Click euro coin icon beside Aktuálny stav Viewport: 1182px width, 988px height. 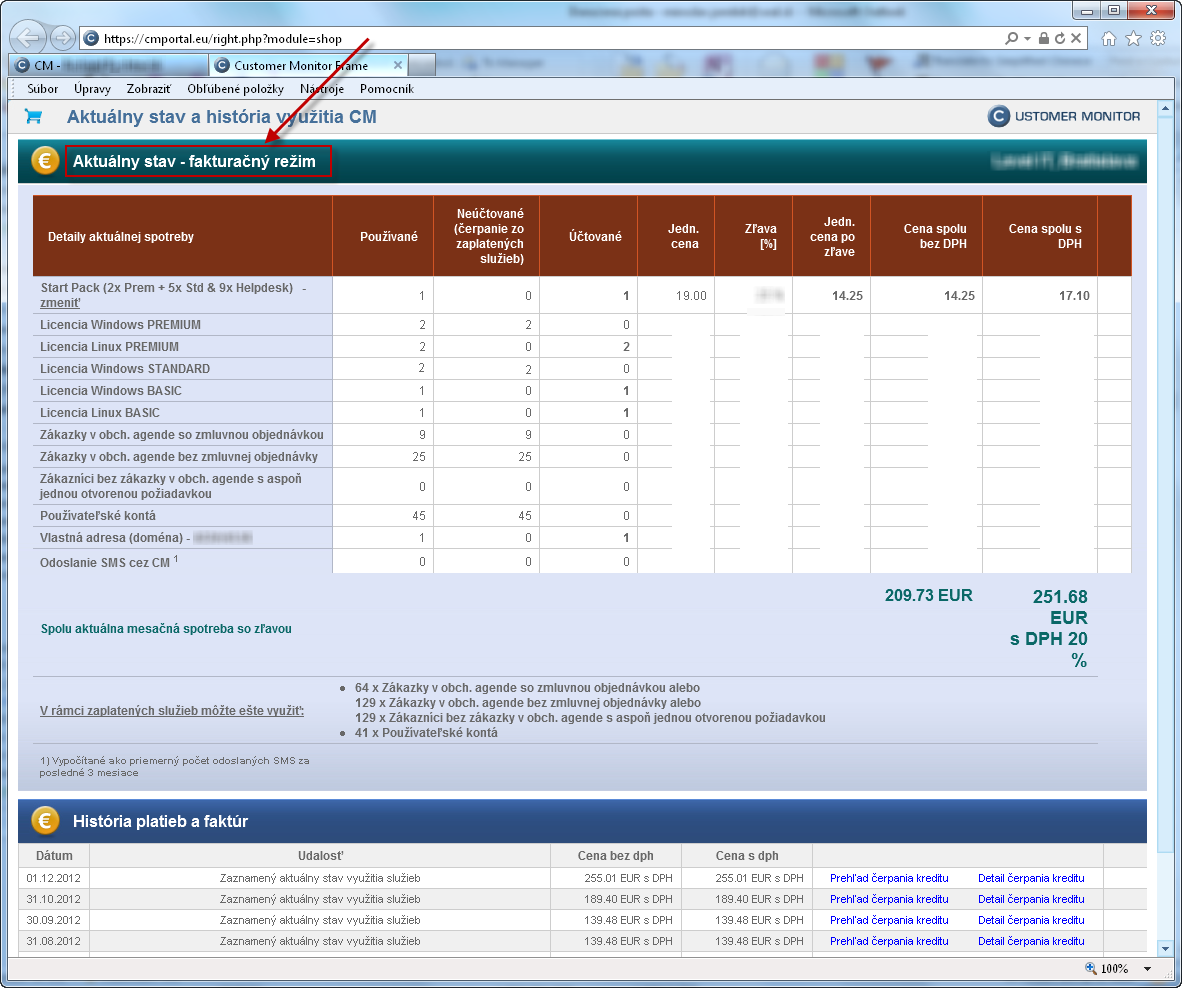(x=45, y=161)
